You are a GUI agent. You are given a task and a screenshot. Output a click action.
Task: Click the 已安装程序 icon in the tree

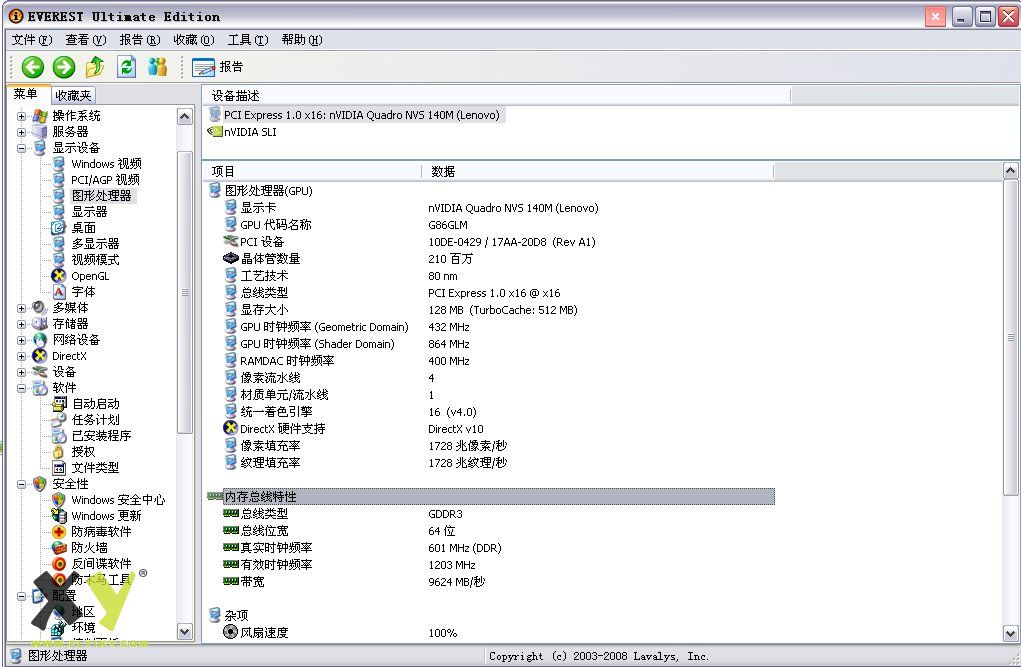pyautogui.click(x=59, y=436)
